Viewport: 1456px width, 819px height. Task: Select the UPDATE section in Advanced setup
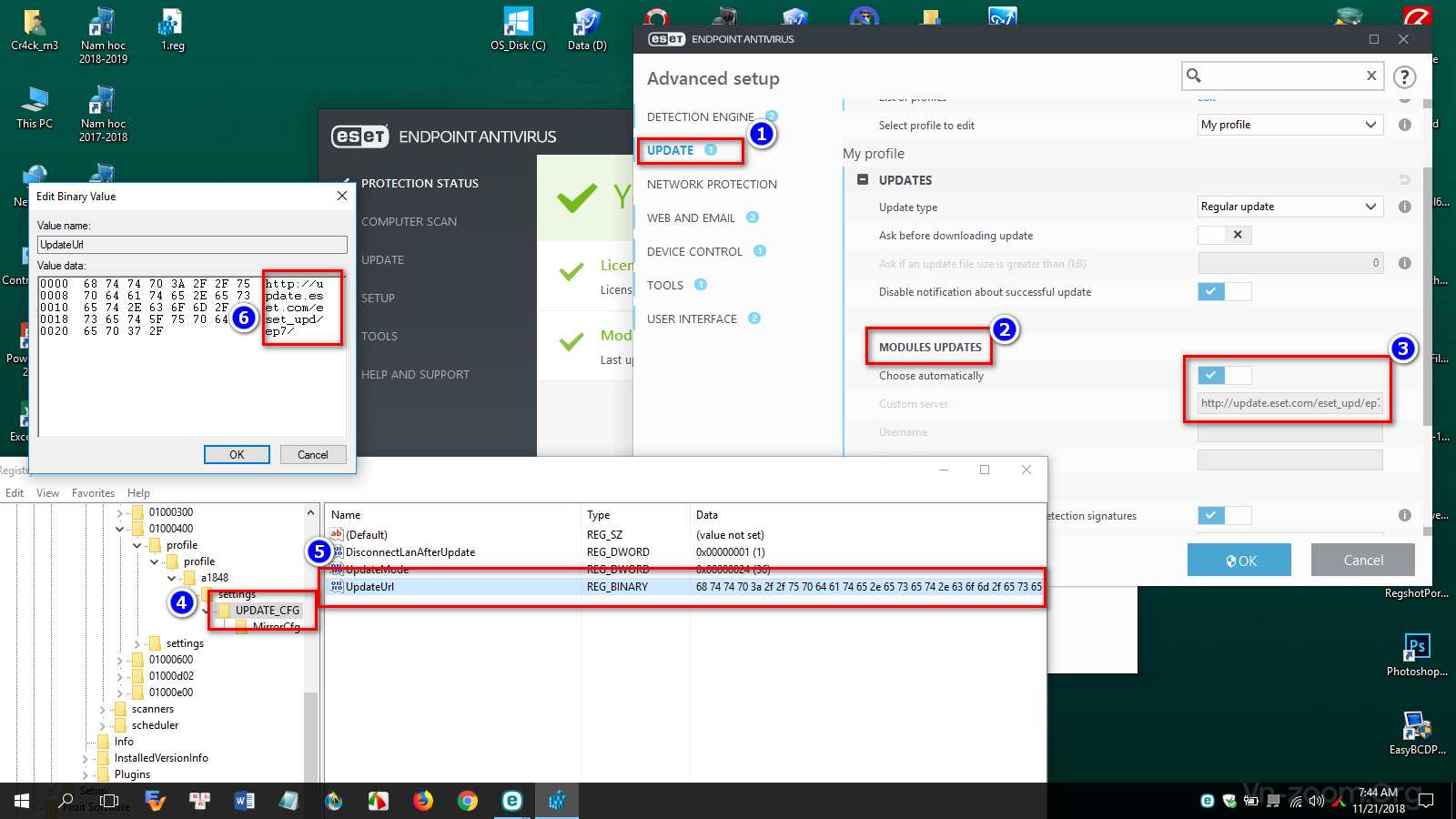point(671,150)
